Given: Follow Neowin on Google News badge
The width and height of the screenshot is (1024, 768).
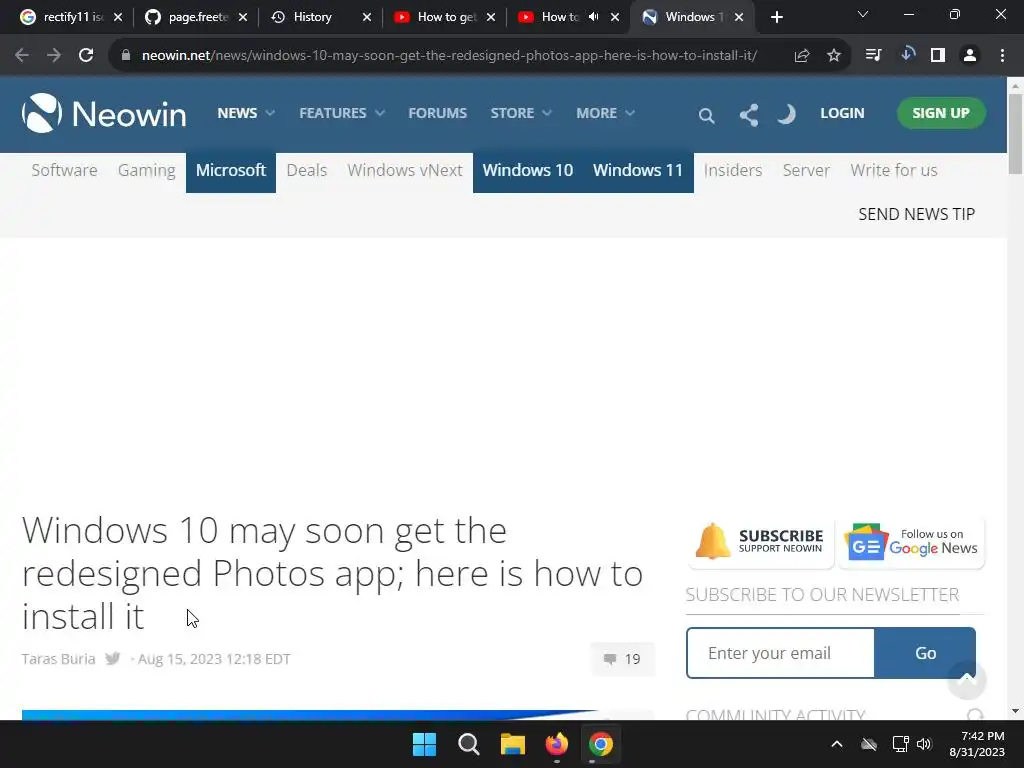Looking at the screenshot, I should click(x=912, y=541).
